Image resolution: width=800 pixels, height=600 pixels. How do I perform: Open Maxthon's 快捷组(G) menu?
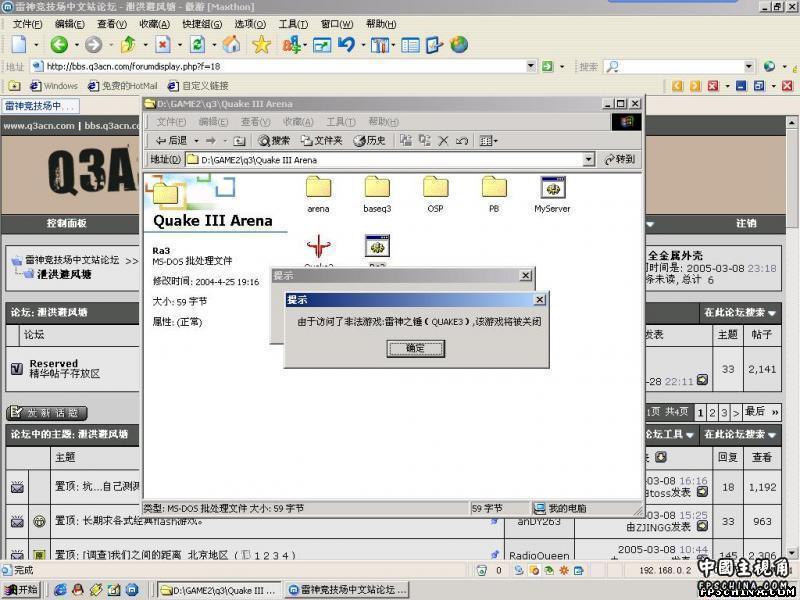pyautogui.click(x=202, y=24)
